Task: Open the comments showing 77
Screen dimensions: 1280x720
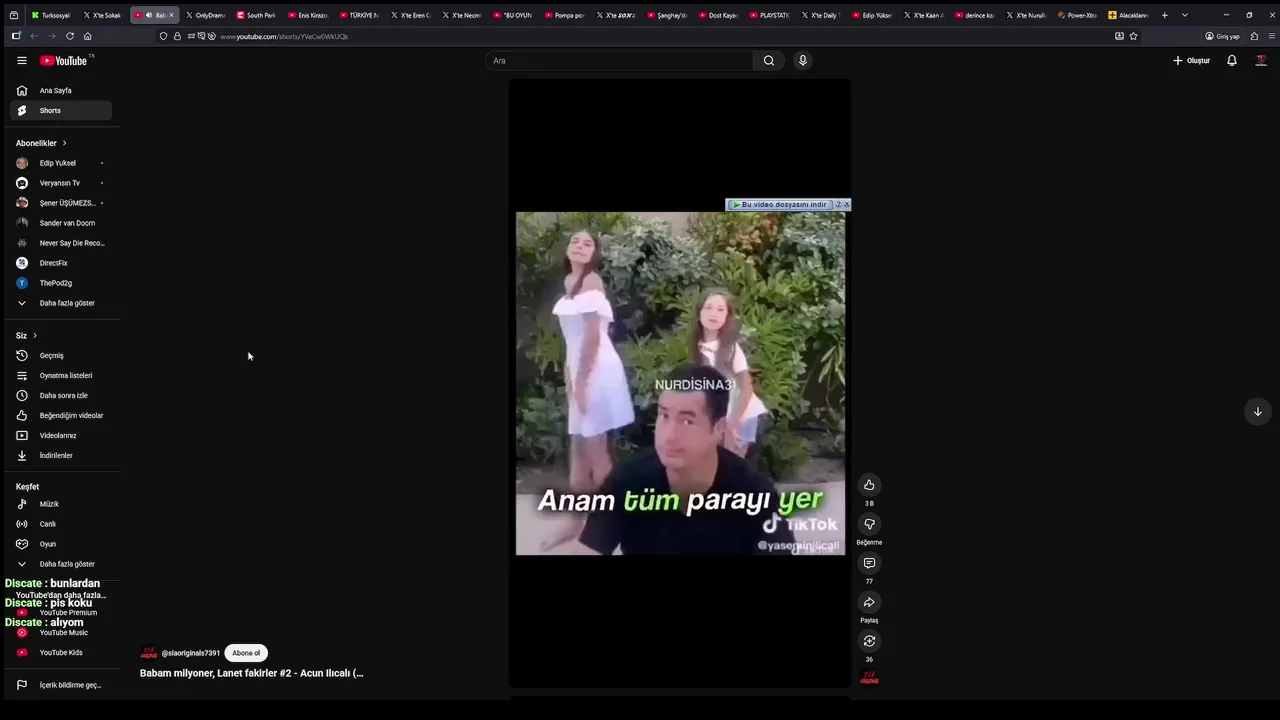Action: [x=869, y=563]
